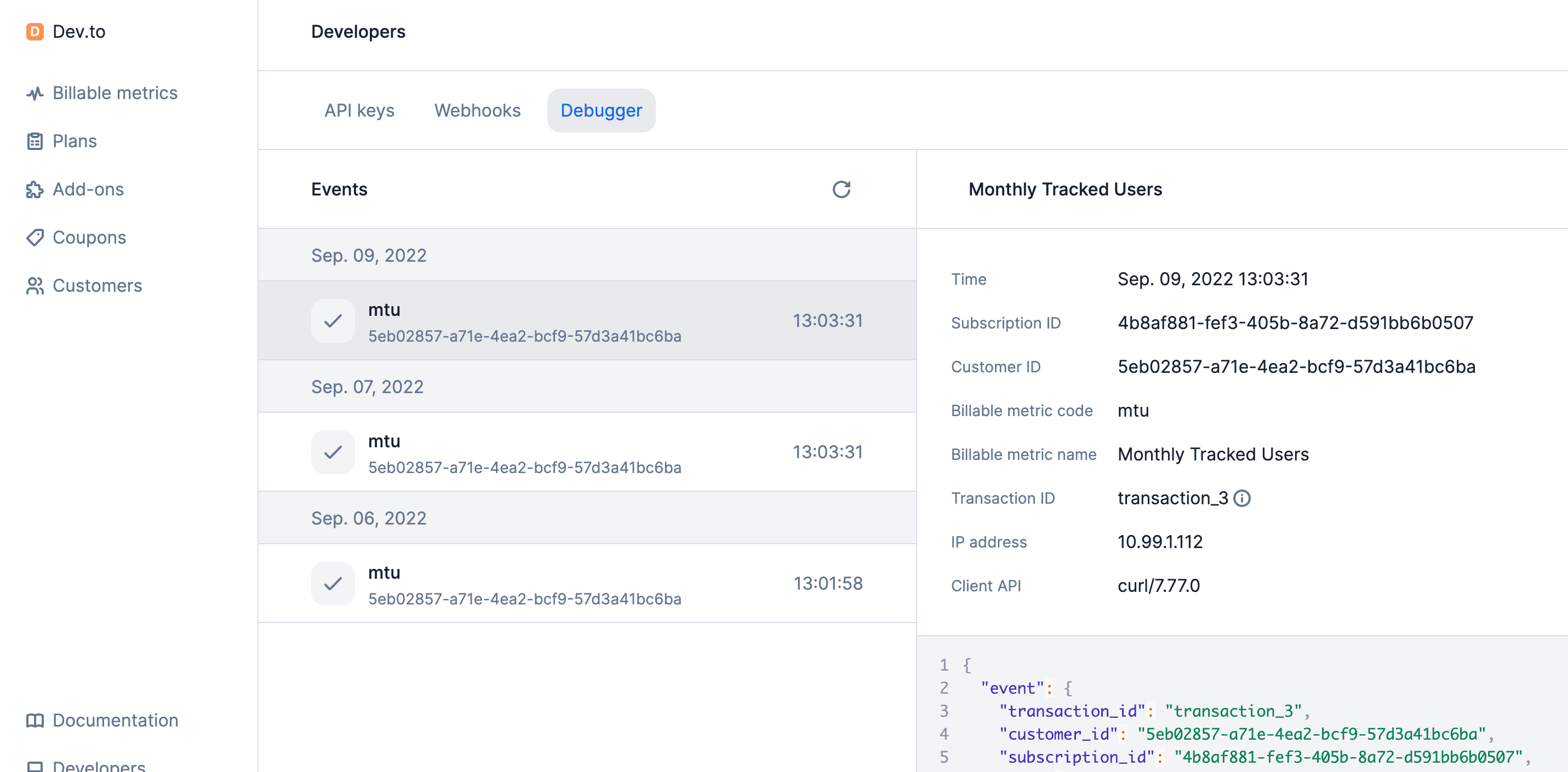Refresh the Events list
1568x772 pixels.
[840, 190]
